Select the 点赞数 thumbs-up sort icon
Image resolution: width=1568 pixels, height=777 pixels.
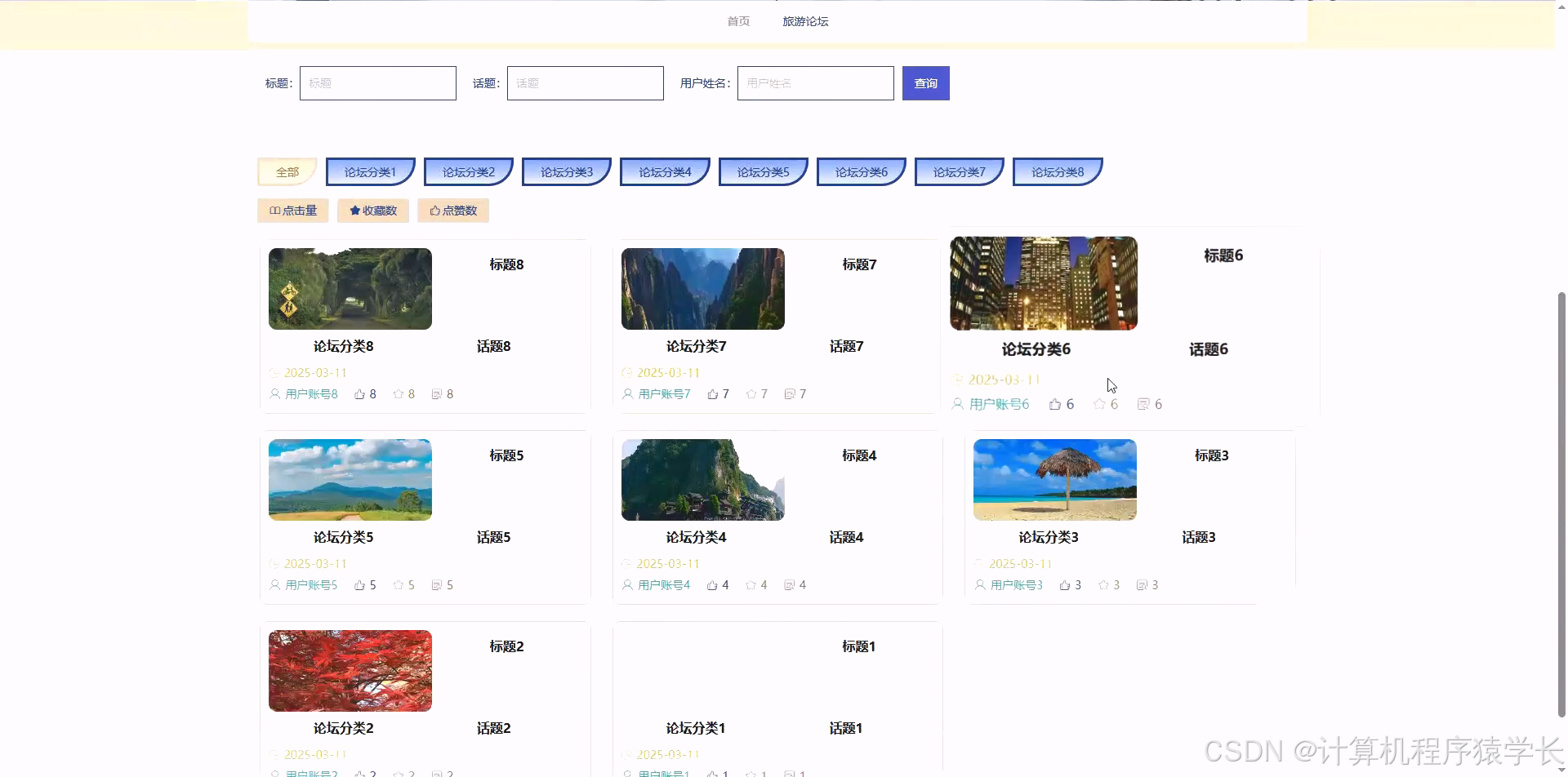(434, 211)
